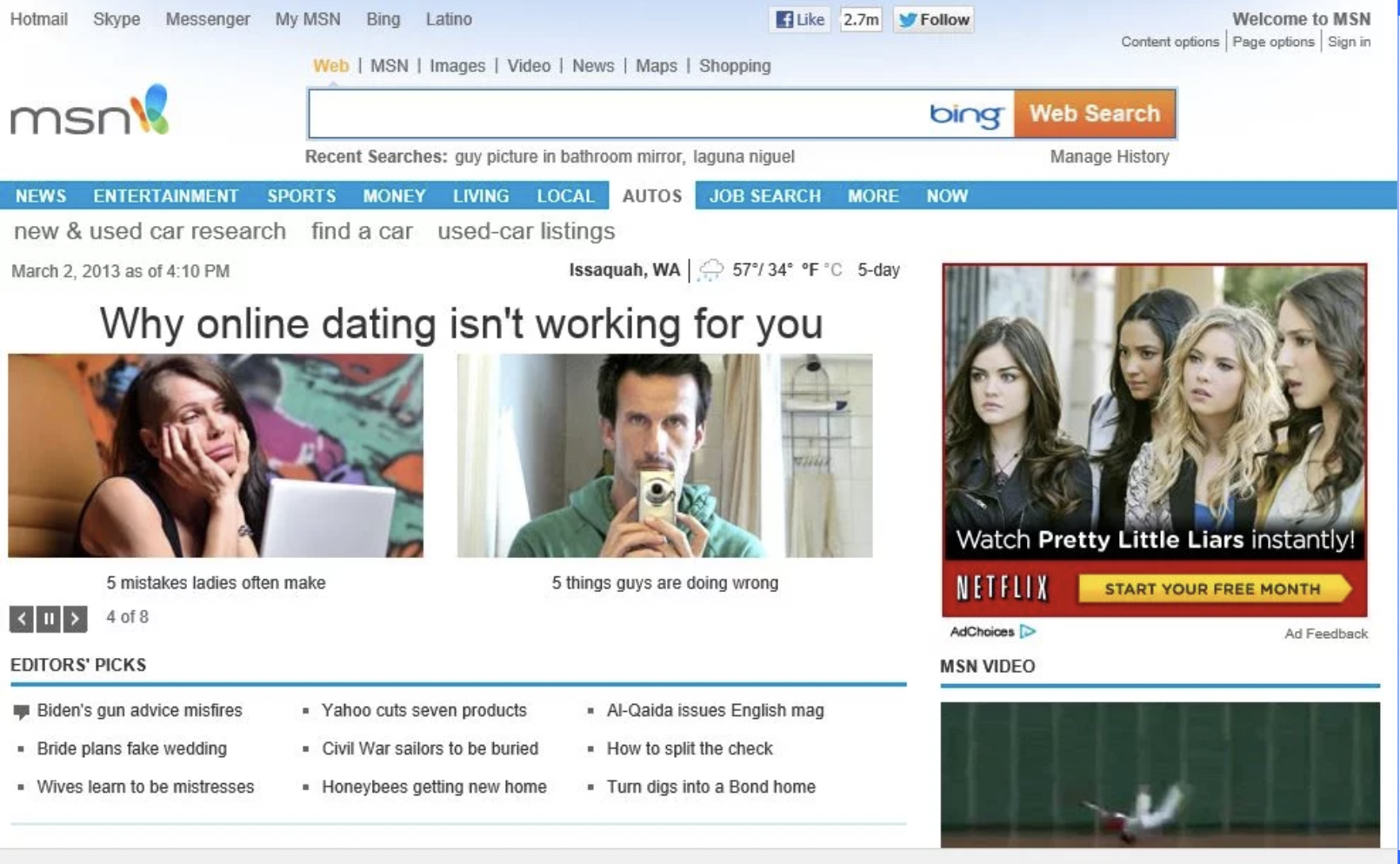Click the AdChoices triangle icon
Viewport: 1400px width, 864px height.
click(x=1028, y=631)
